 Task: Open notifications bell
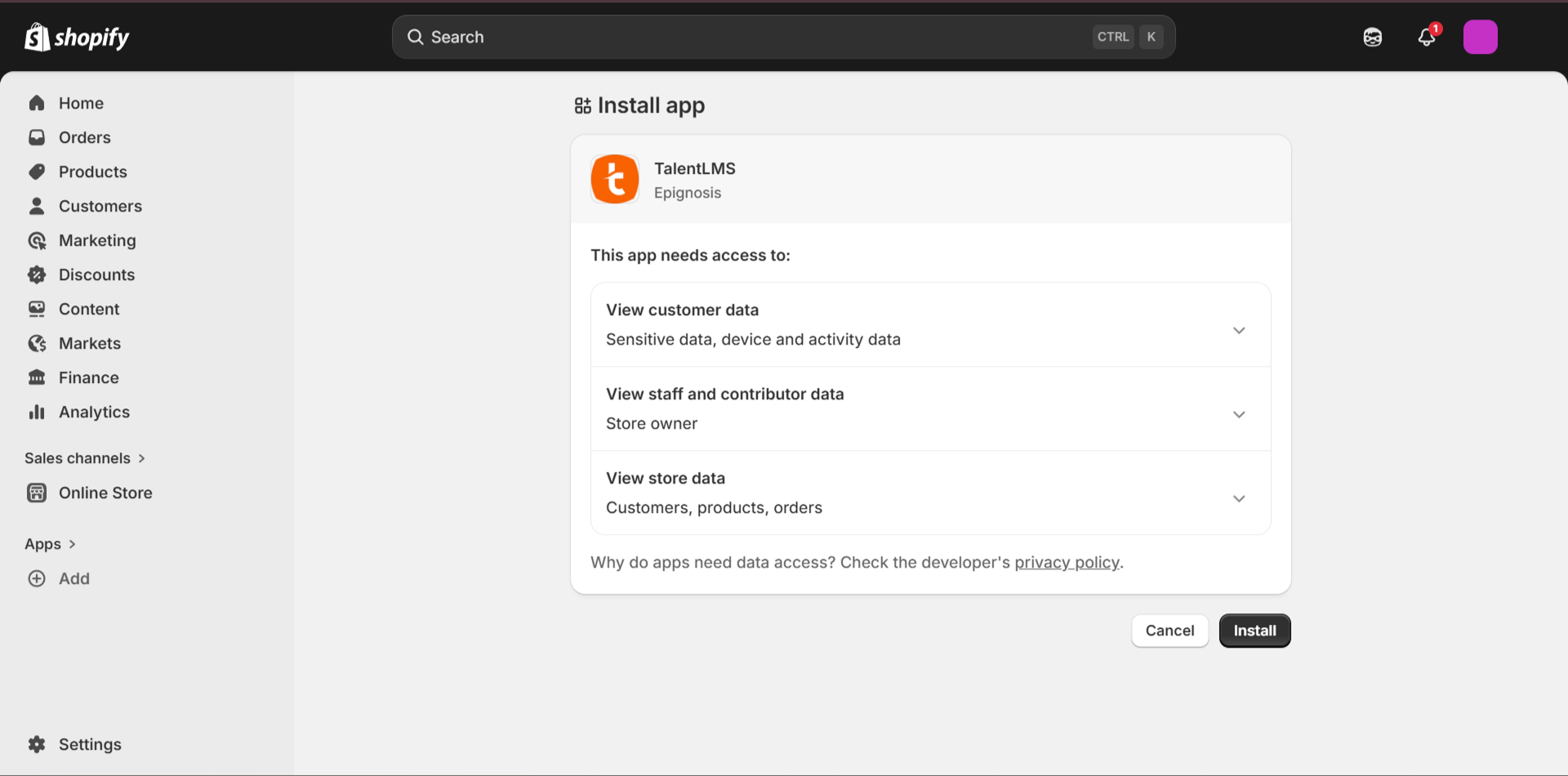coord(1427,37)
